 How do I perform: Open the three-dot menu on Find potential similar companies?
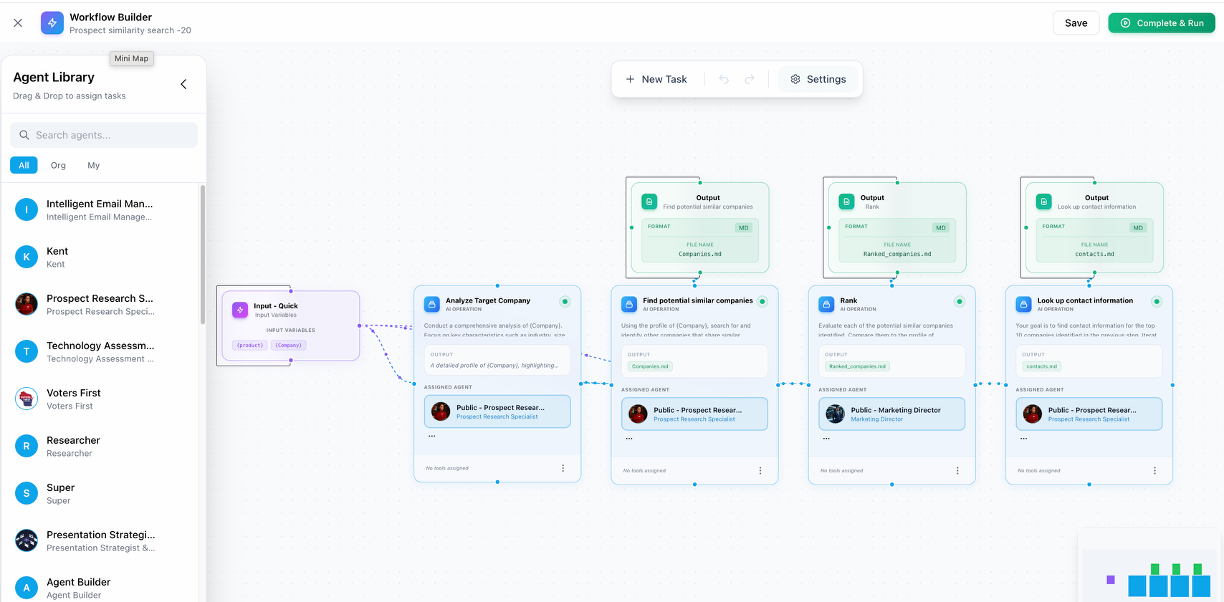760,470
